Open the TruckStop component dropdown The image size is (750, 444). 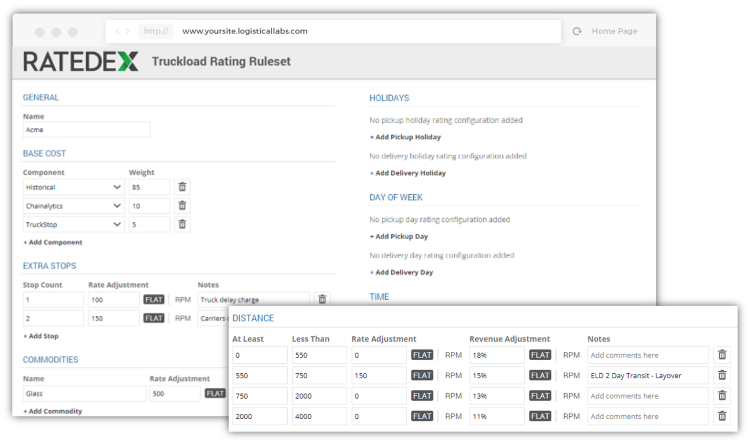click(72, 224)
